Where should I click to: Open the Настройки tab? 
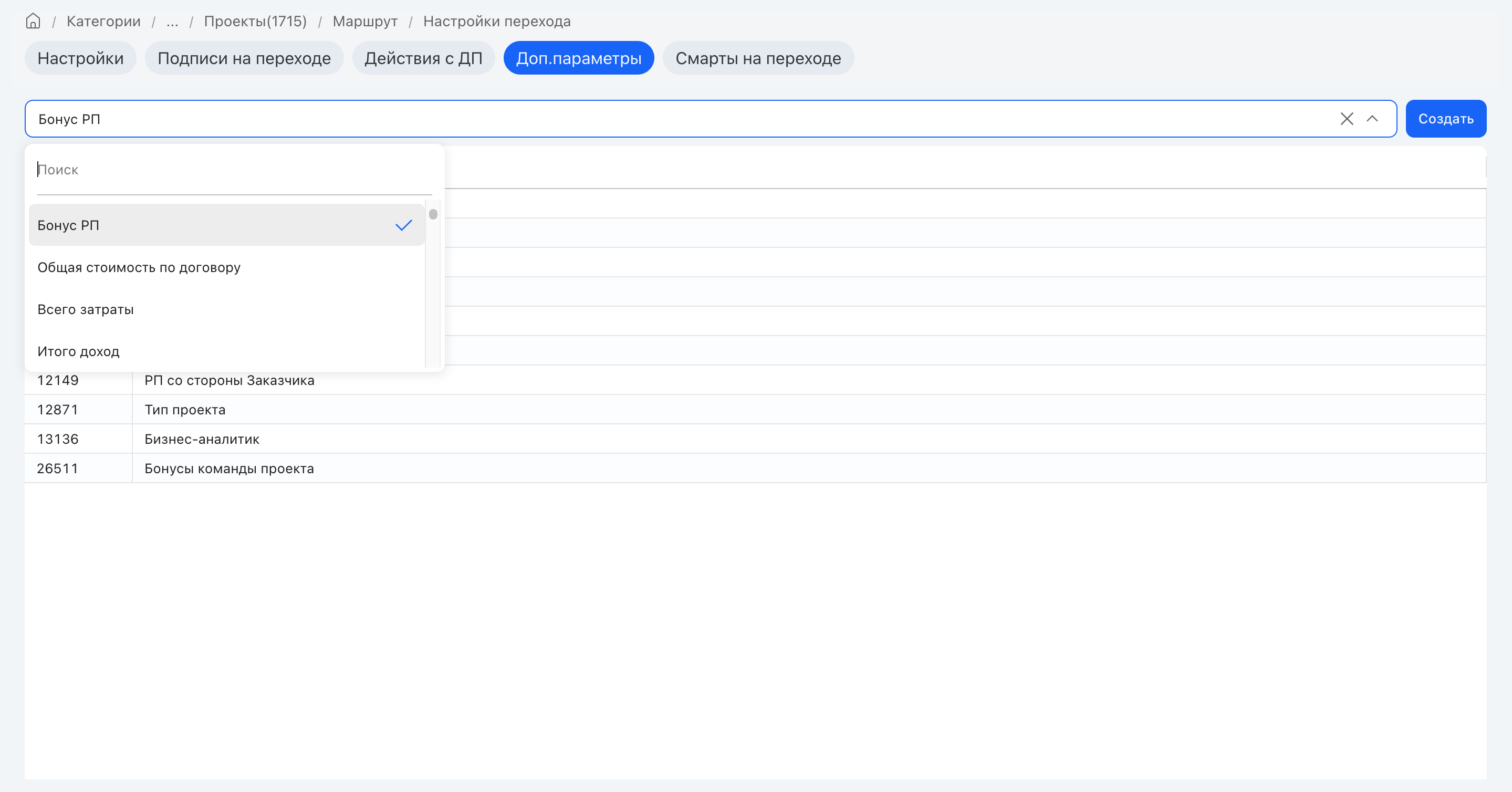(80, 58)
